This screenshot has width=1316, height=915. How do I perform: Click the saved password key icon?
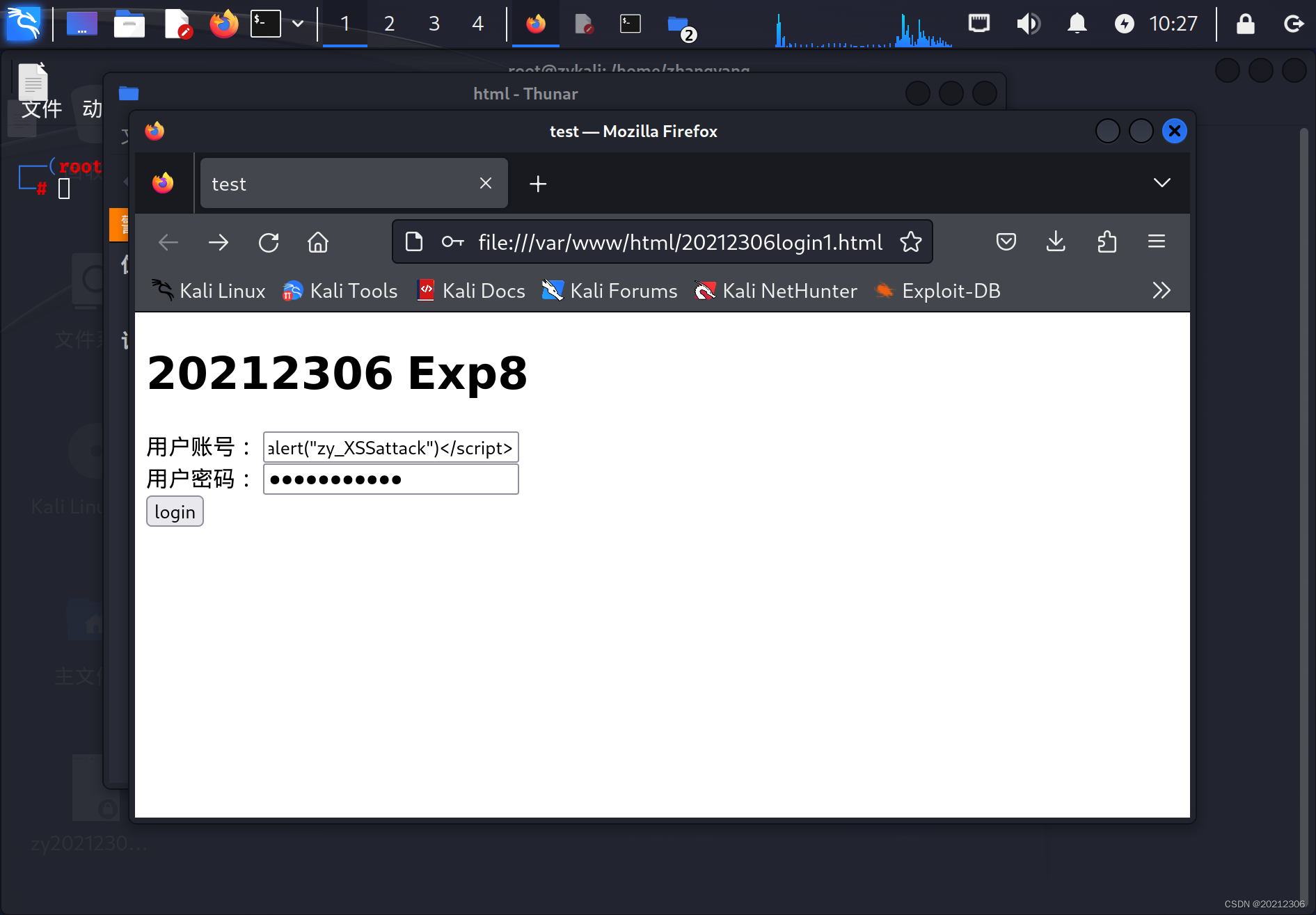(452, 241)
